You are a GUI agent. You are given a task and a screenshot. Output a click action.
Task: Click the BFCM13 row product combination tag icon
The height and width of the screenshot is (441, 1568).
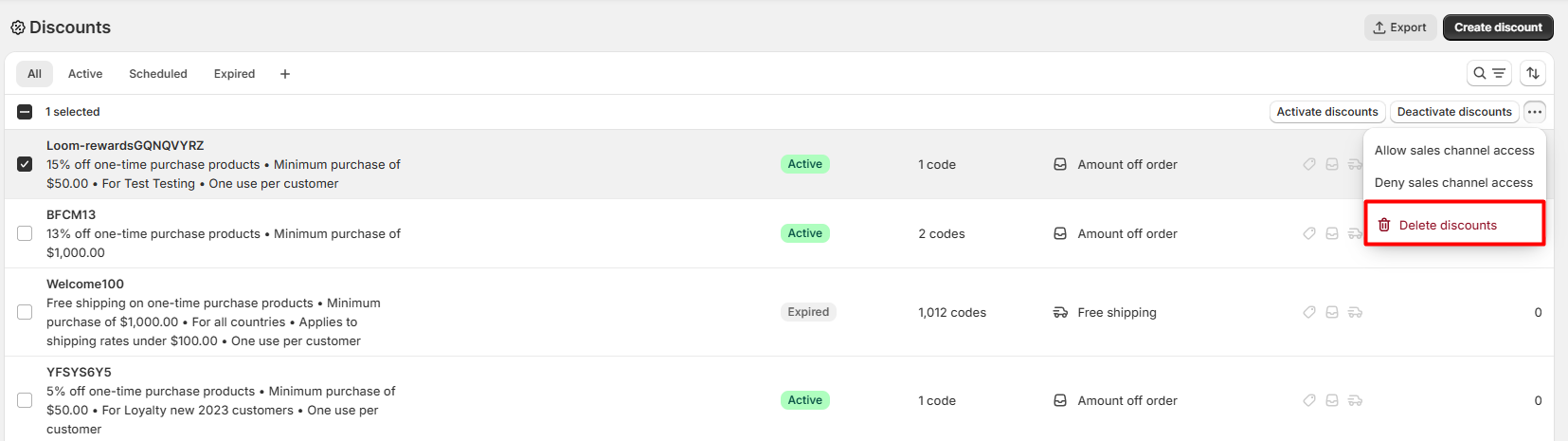point(1309,233)
